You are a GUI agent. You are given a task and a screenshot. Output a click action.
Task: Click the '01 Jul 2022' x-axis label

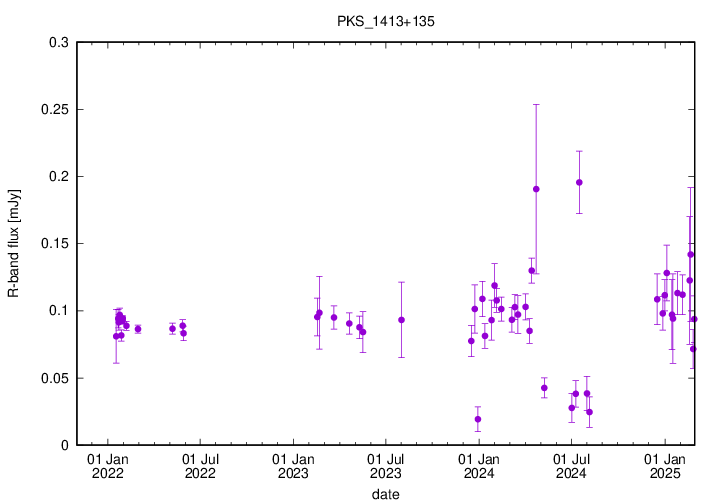coord(200,465)
